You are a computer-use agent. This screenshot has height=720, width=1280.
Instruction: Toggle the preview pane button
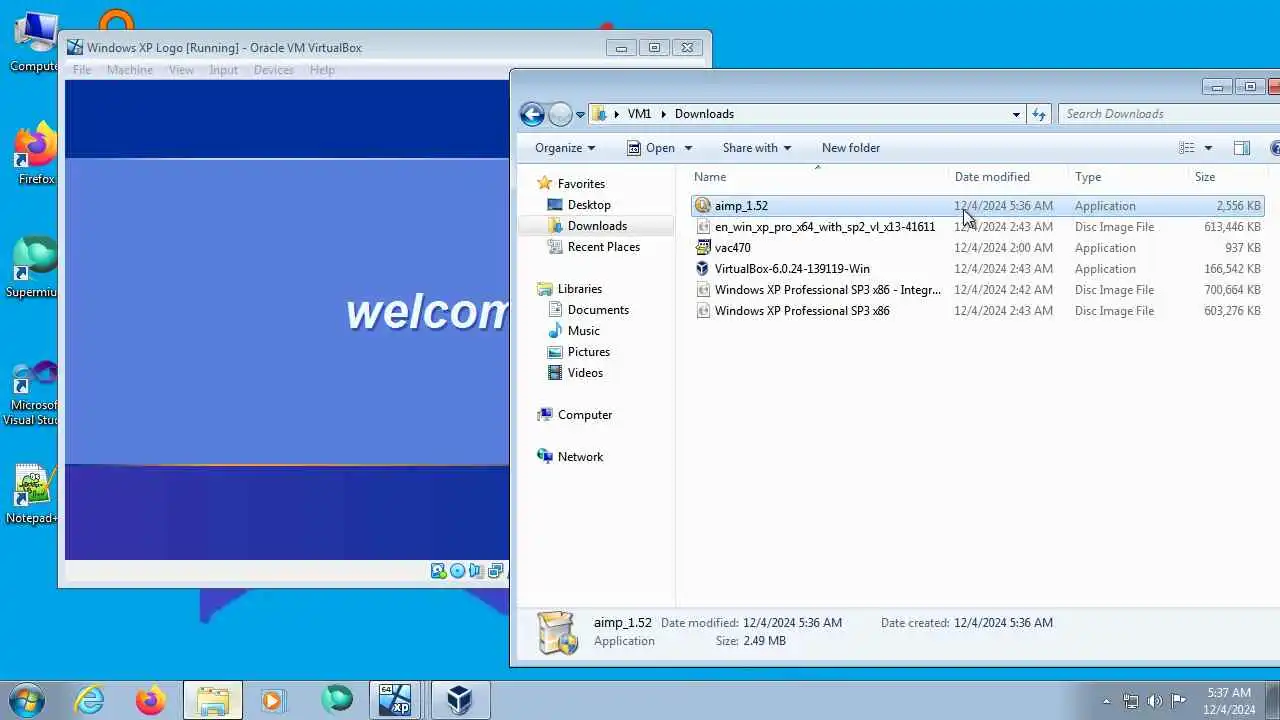pos(1242,148)
